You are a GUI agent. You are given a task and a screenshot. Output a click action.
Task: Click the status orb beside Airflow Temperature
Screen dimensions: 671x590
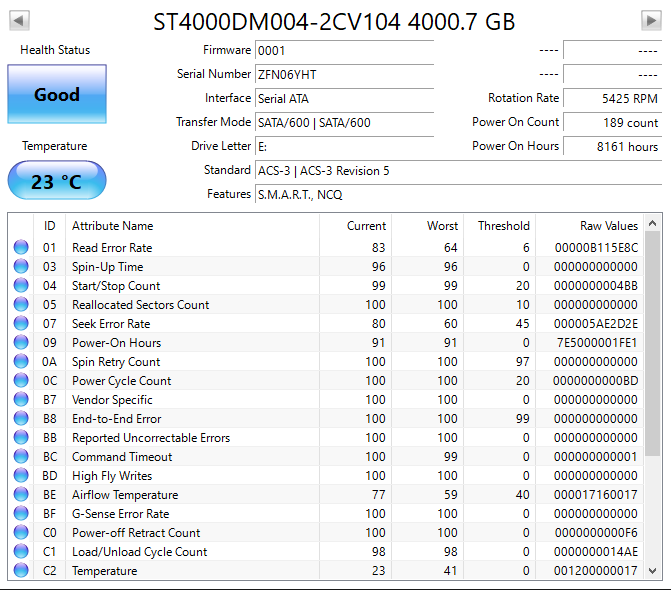[21, 495]
